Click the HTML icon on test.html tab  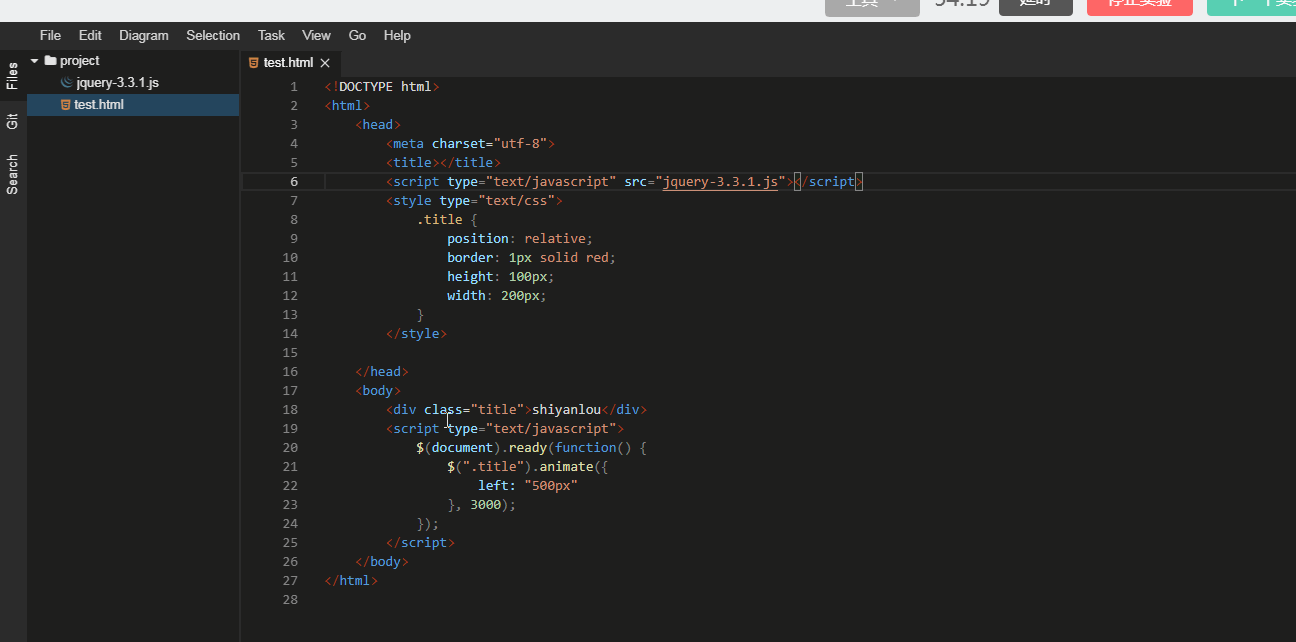click(254, 63)
